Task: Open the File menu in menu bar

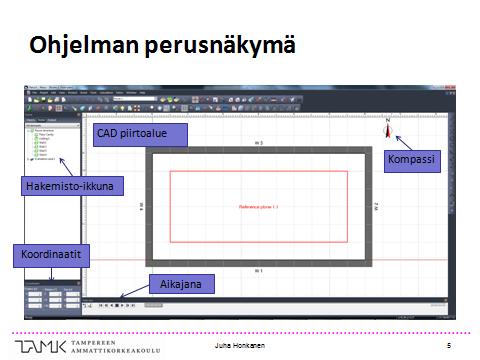Action: (34, 93)
